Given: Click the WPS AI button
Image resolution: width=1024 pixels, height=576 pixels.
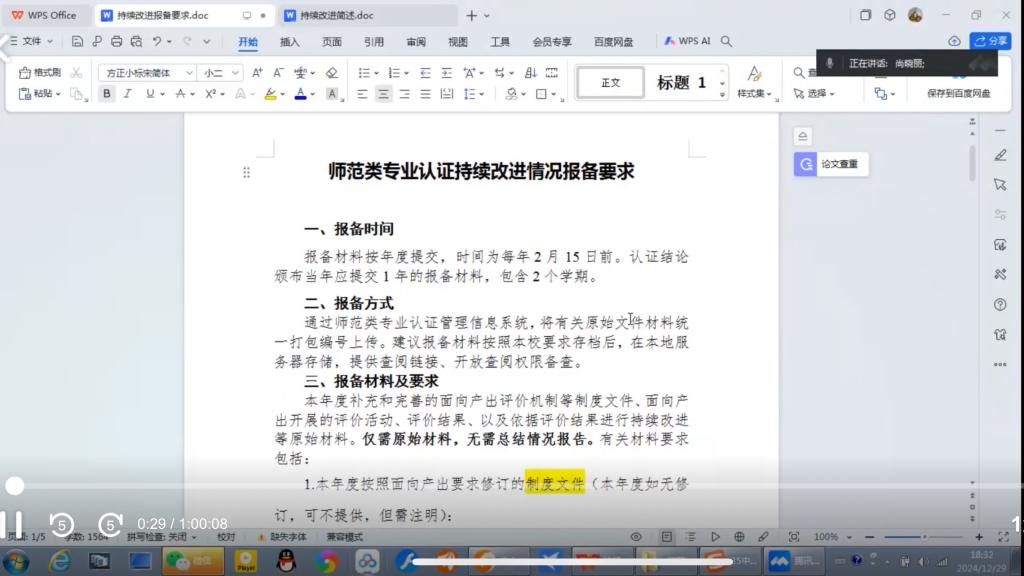Looking at the screenshot, I should tap(687, 41).
